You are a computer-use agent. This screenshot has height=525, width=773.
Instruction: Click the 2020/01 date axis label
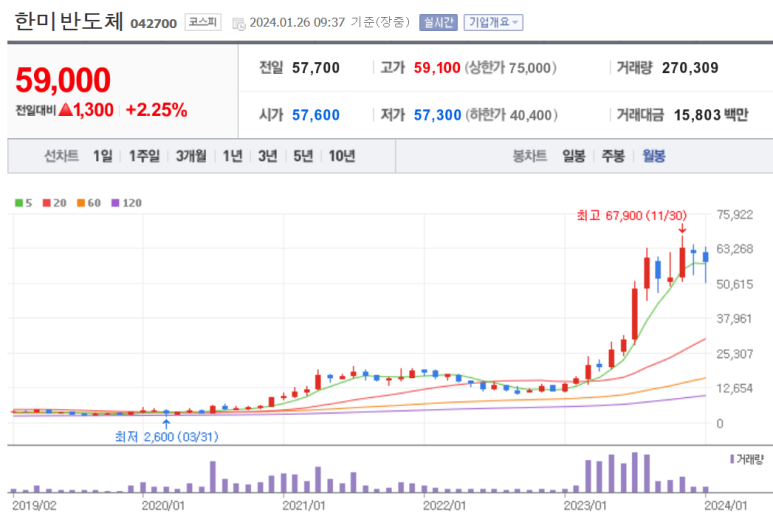163,505
